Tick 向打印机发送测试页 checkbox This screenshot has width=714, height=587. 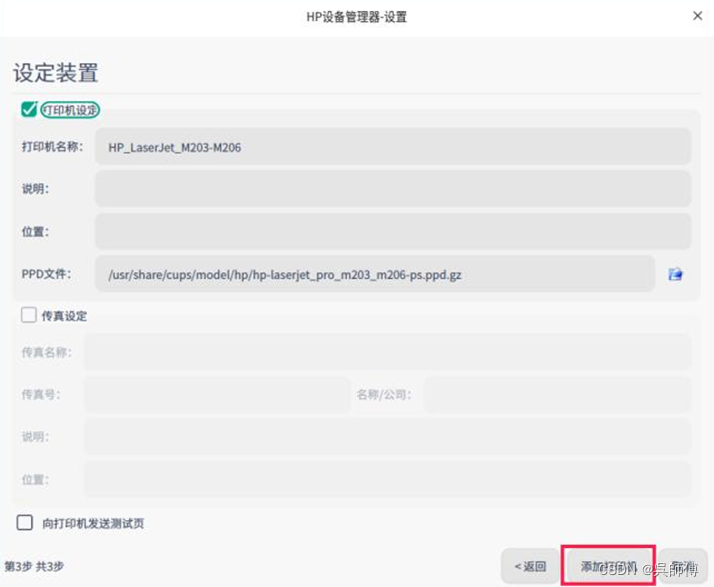(x=25, y=522)
